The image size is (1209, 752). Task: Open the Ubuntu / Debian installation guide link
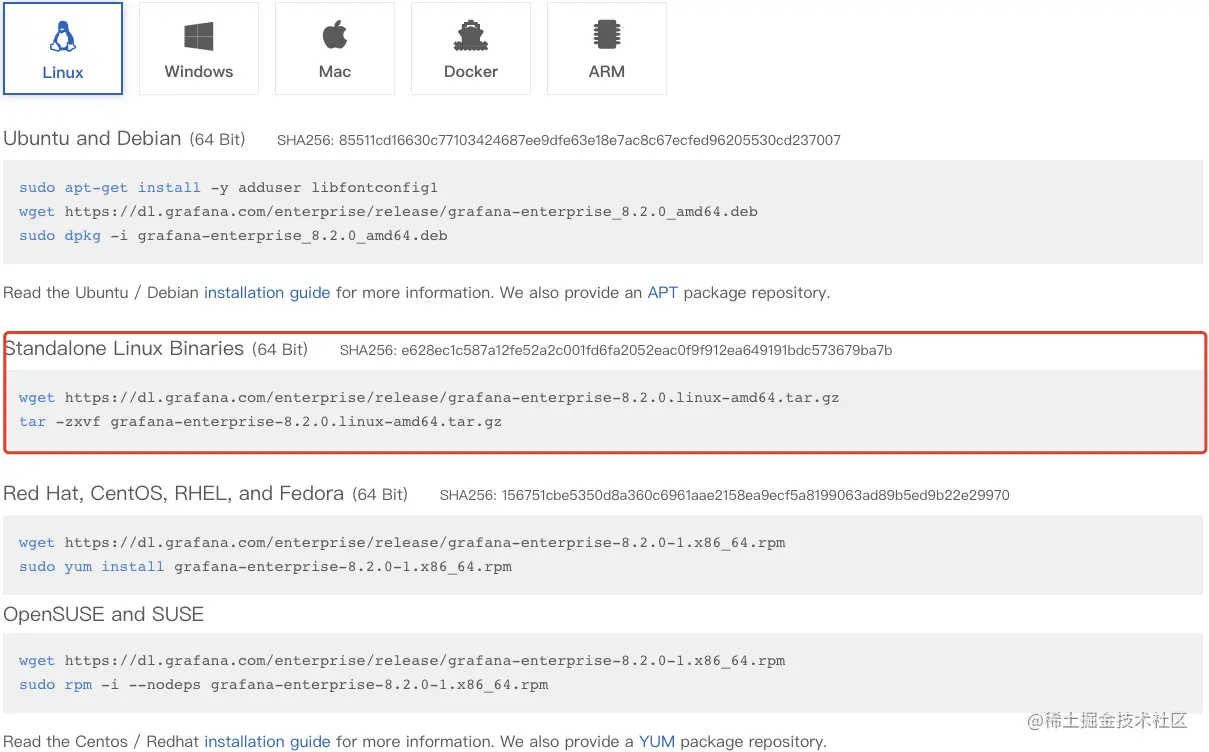pos(267,293)
